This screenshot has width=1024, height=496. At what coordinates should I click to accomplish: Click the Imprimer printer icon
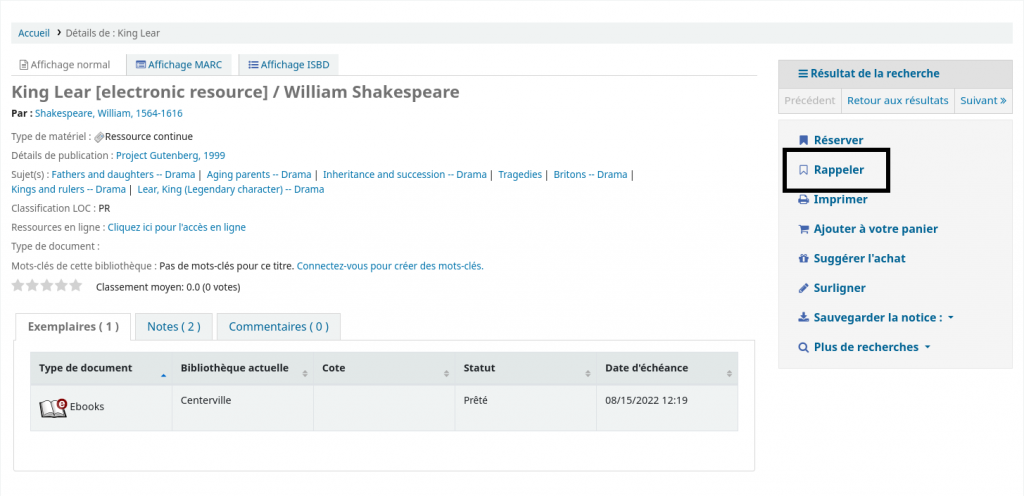point(803,200)
